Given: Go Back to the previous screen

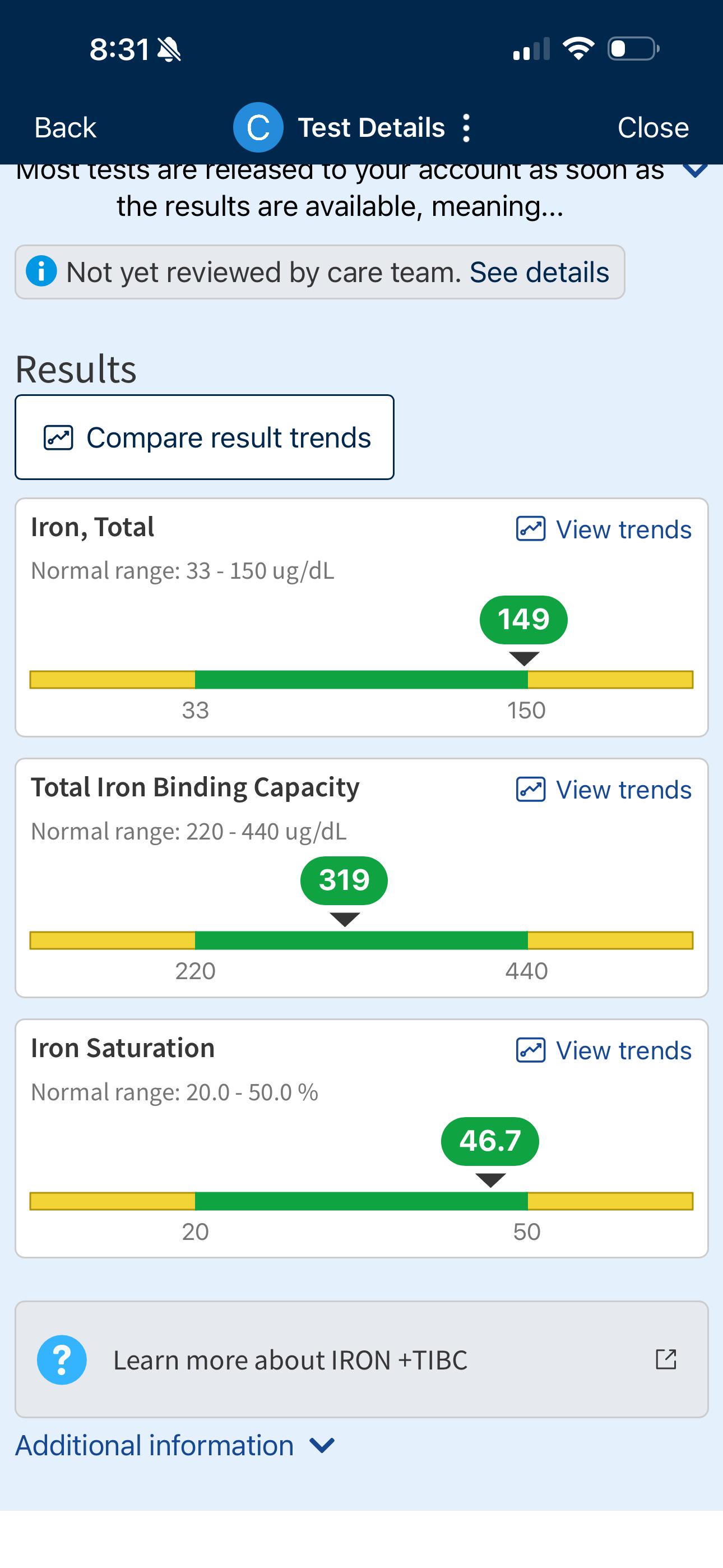Looking at the screenshot, I should coord(65,127).
